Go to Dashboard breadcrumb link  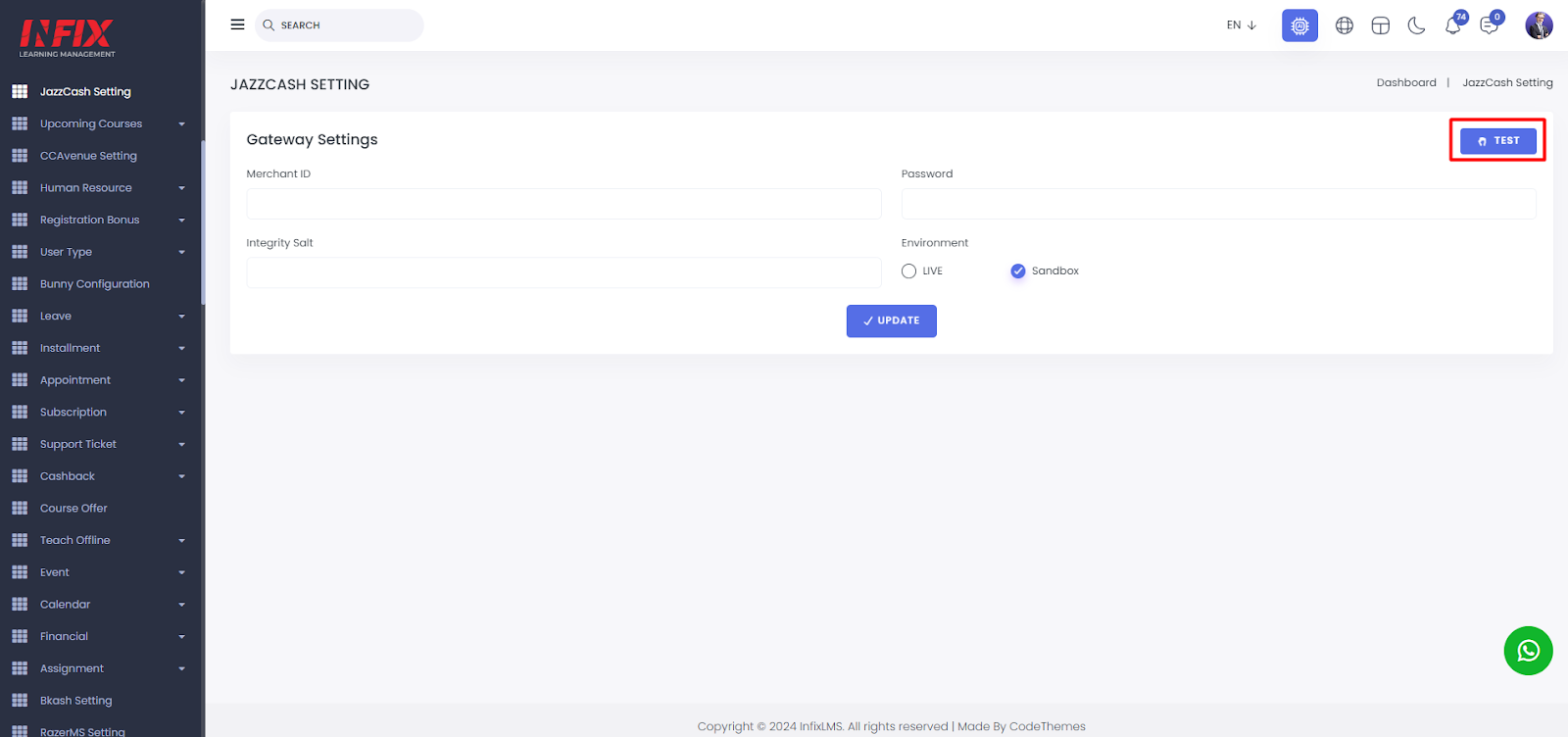tap(1406, 82)
